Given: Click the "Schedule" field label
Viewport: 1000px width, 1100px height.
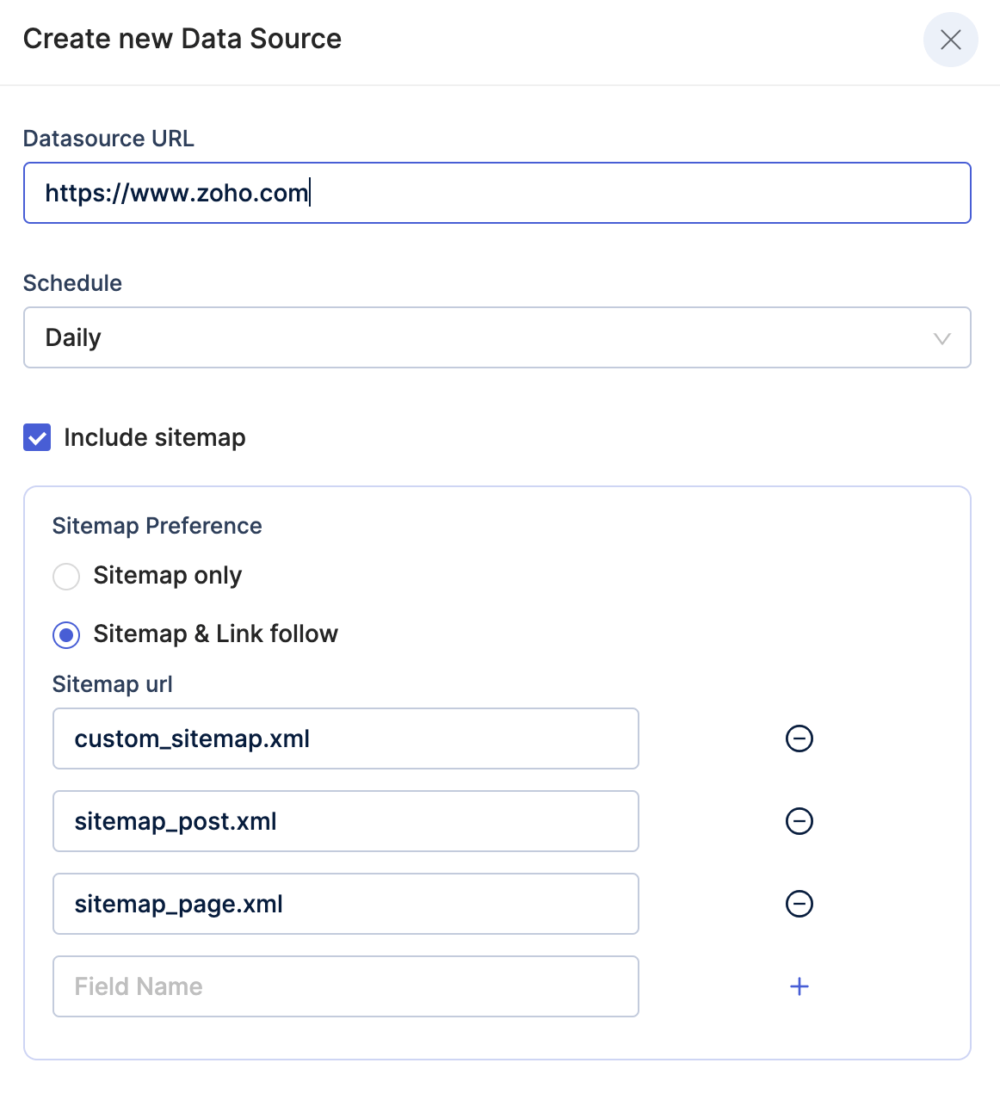Looking at the screenshot, I should [x=72, y=283].
